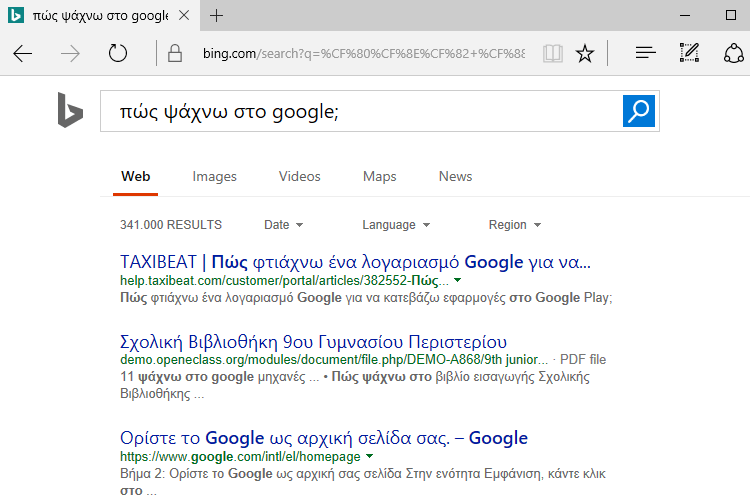750x502 pixels.
Task: Open reading view book icon
Action: click(552, 53)
